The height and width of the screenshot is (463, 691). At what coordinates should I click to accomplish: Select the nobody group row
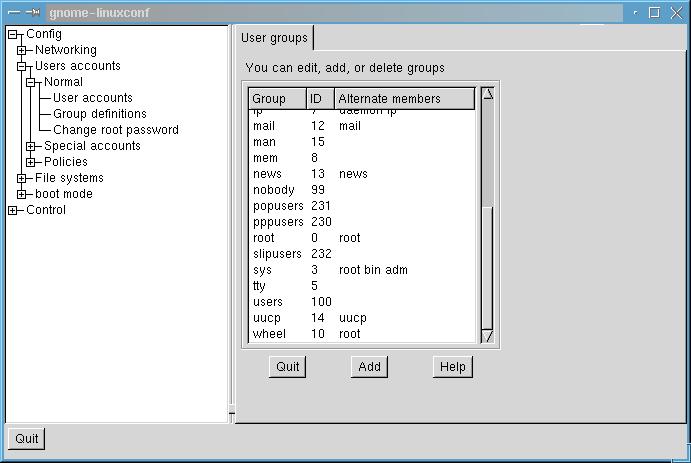[362, 190]
